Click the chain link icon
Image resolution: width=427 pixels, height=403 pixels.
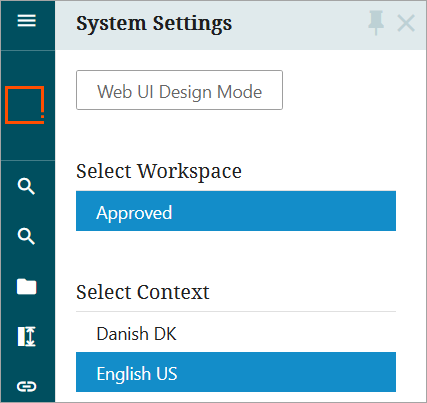point(27,386)
